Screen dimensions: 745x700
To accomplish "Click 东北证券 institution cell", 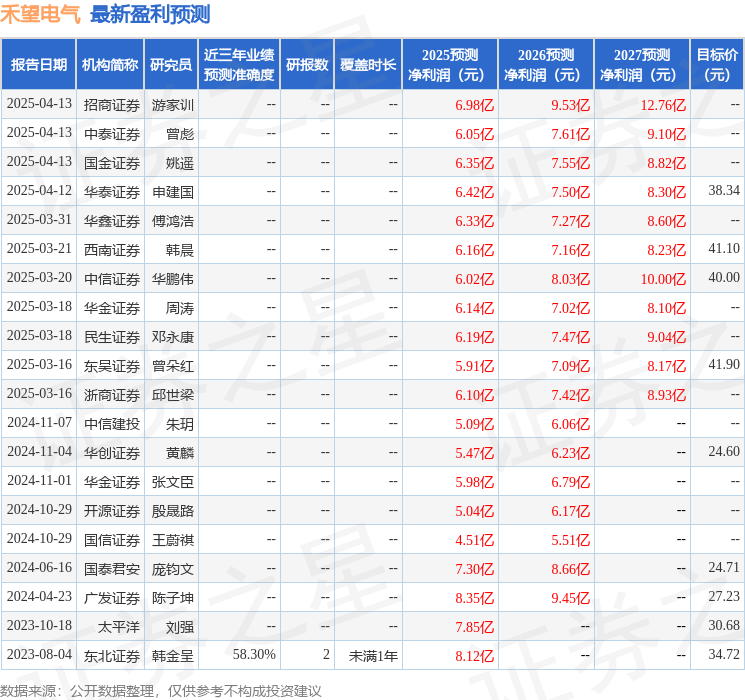I will pyautogui.click(x=112, y=656).
